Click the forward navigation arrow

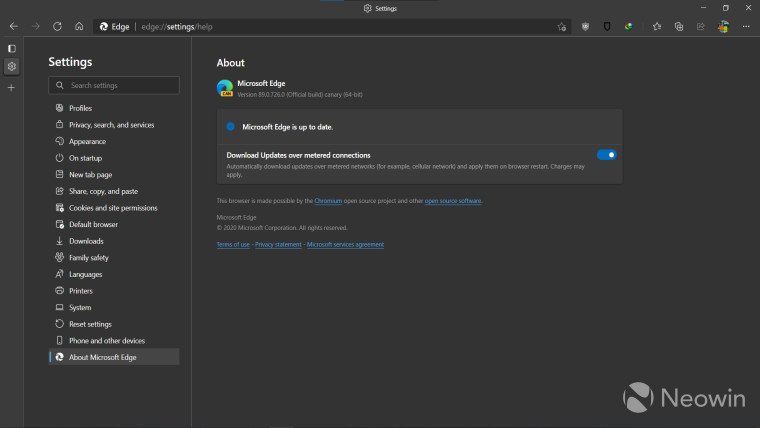coord(35,27)
